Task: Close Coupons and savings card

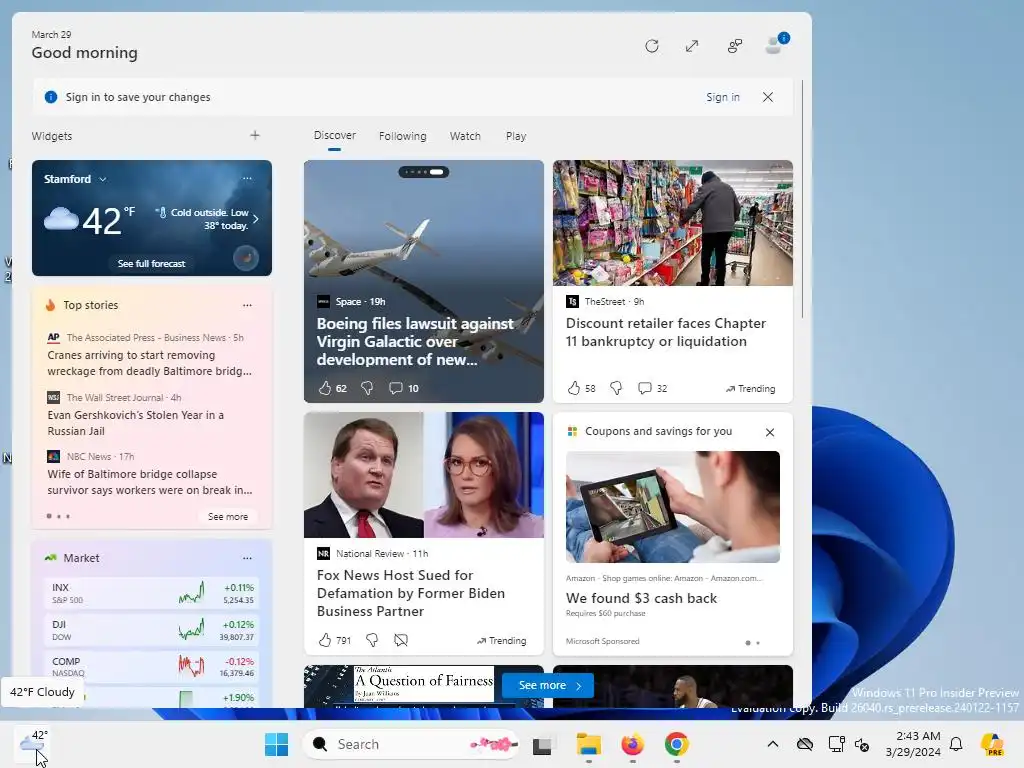Action: 770,432
